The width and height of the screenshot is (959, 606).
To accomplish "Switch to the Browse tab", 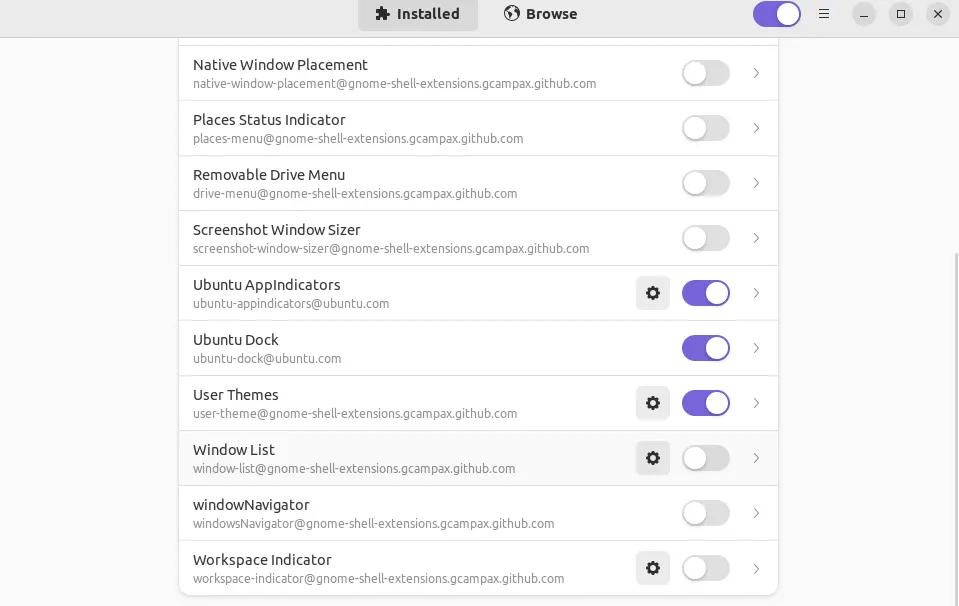I will tap(541, 14).
